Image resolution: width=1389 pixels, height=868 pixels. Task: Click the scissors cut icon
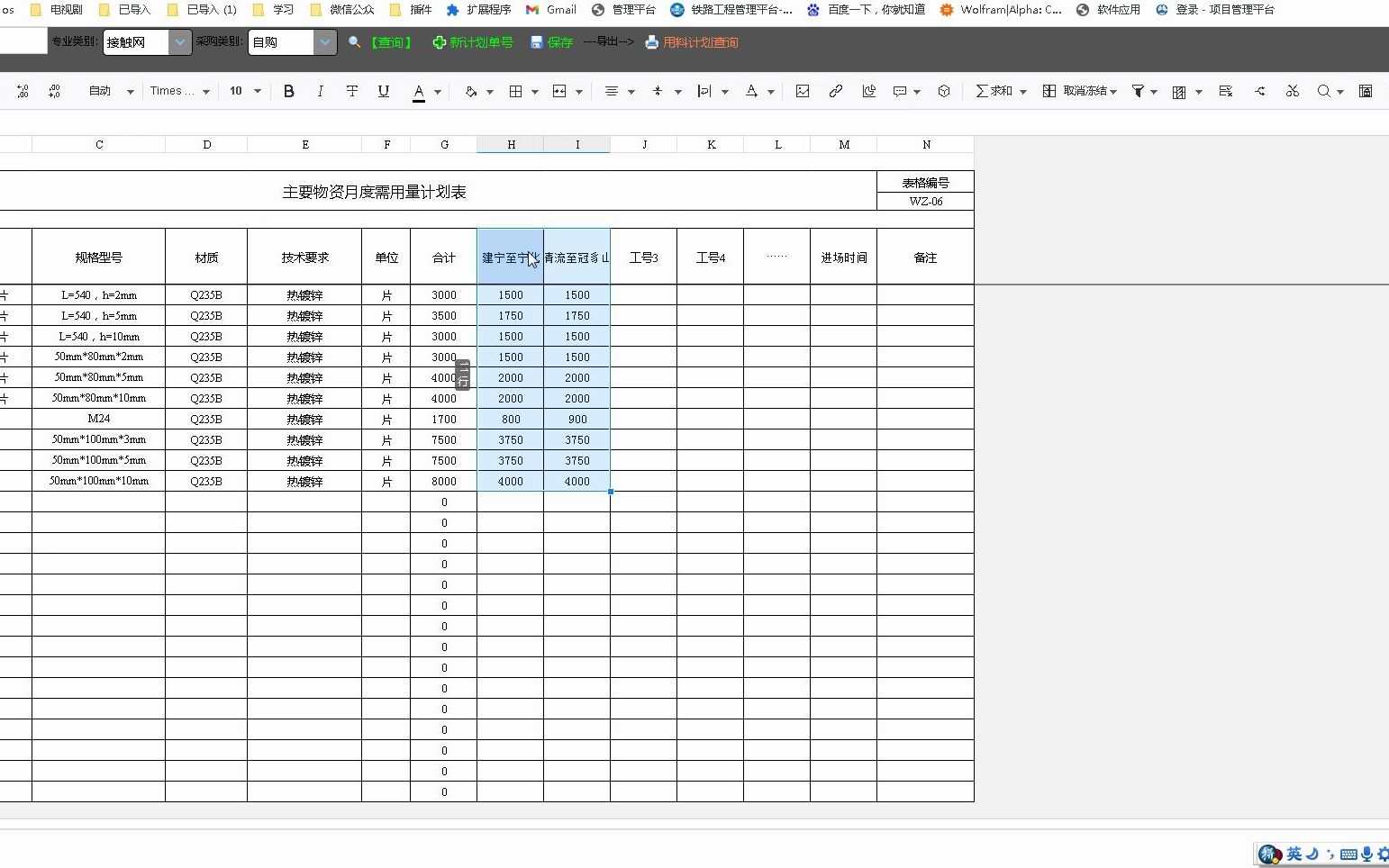pos(1293,91)
